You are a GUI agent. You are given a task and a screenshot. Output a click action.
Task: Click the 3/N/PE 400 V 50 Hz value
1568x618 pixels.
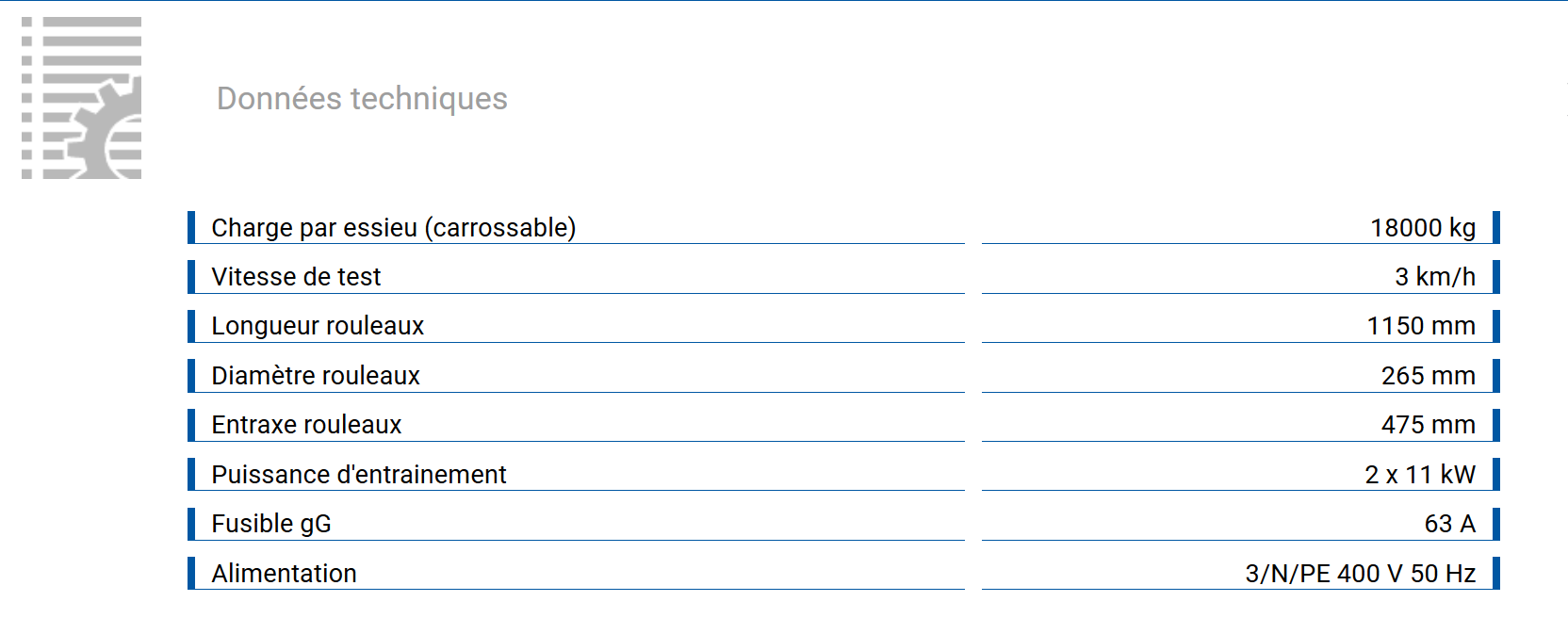pyautogui.click(x=1360, y=574)
